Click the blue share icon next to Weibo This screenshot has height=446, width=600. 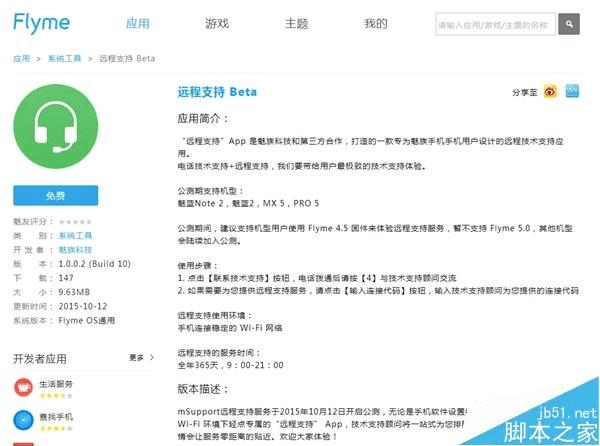click(x=572, y=91)
